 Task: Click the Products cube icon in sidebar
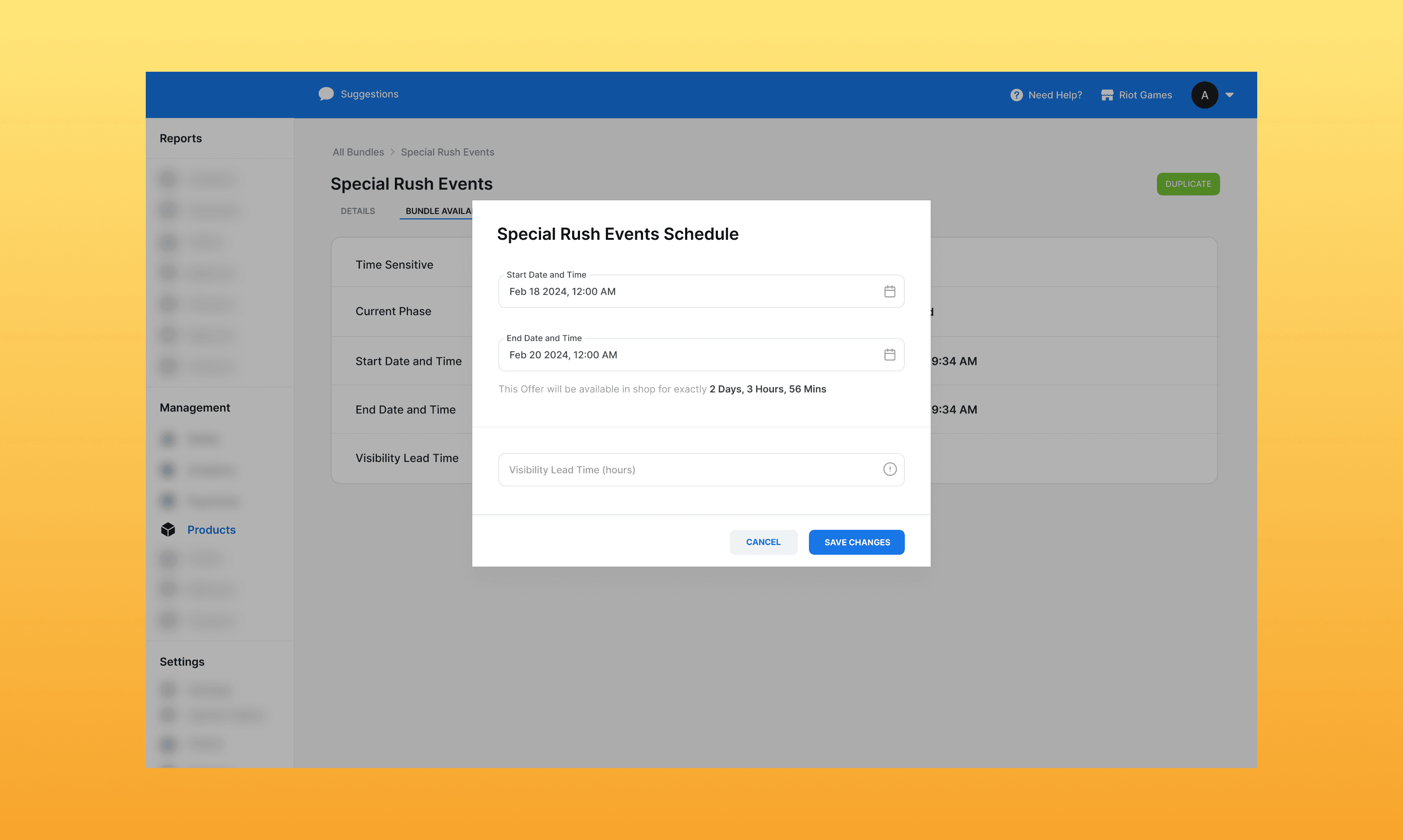pos(168,530)
